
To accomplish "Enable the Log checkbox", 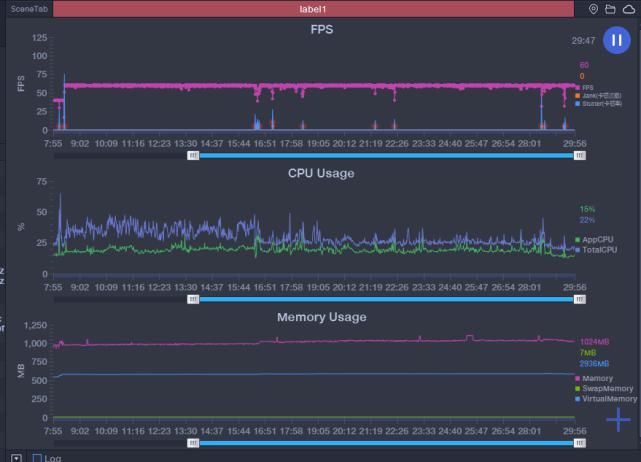I will [38, 458].
